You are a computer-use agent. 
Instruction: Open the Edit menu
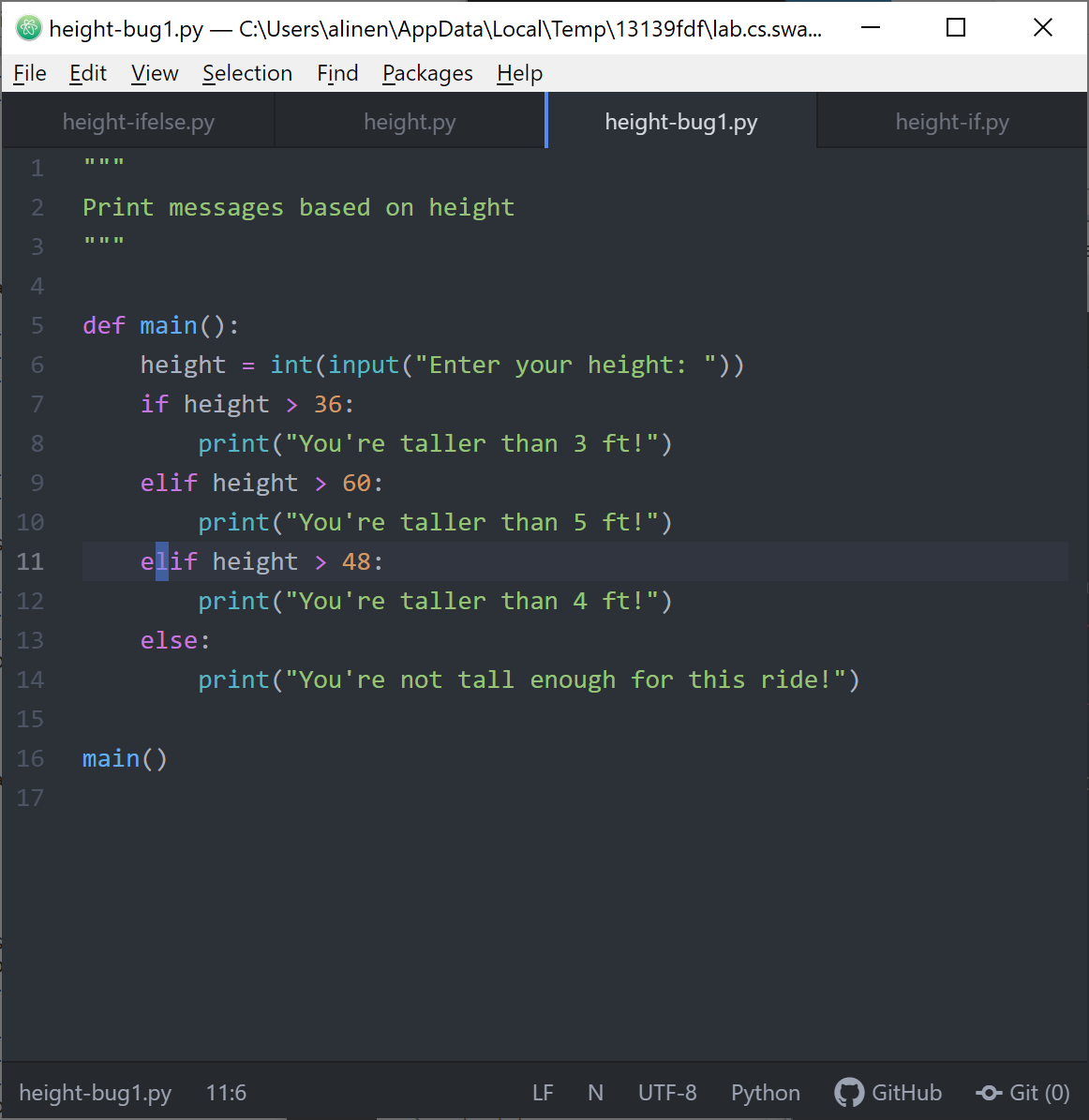[88, 73]
